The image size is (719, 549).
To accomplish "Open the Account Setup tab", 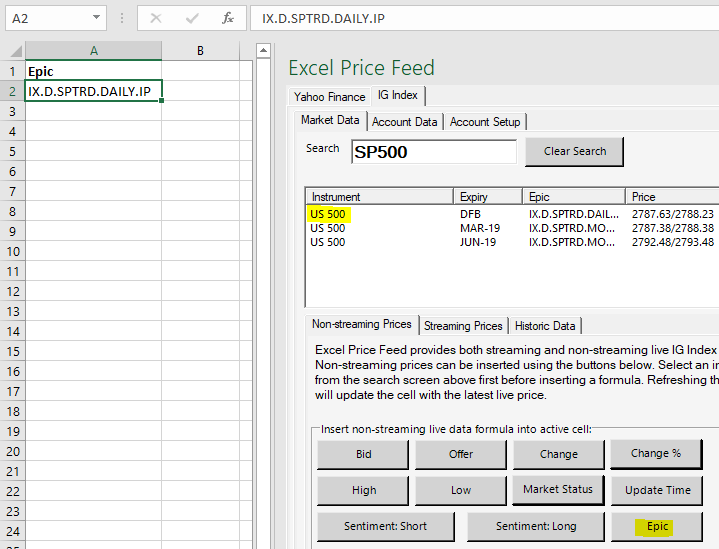I will (485, 122).
